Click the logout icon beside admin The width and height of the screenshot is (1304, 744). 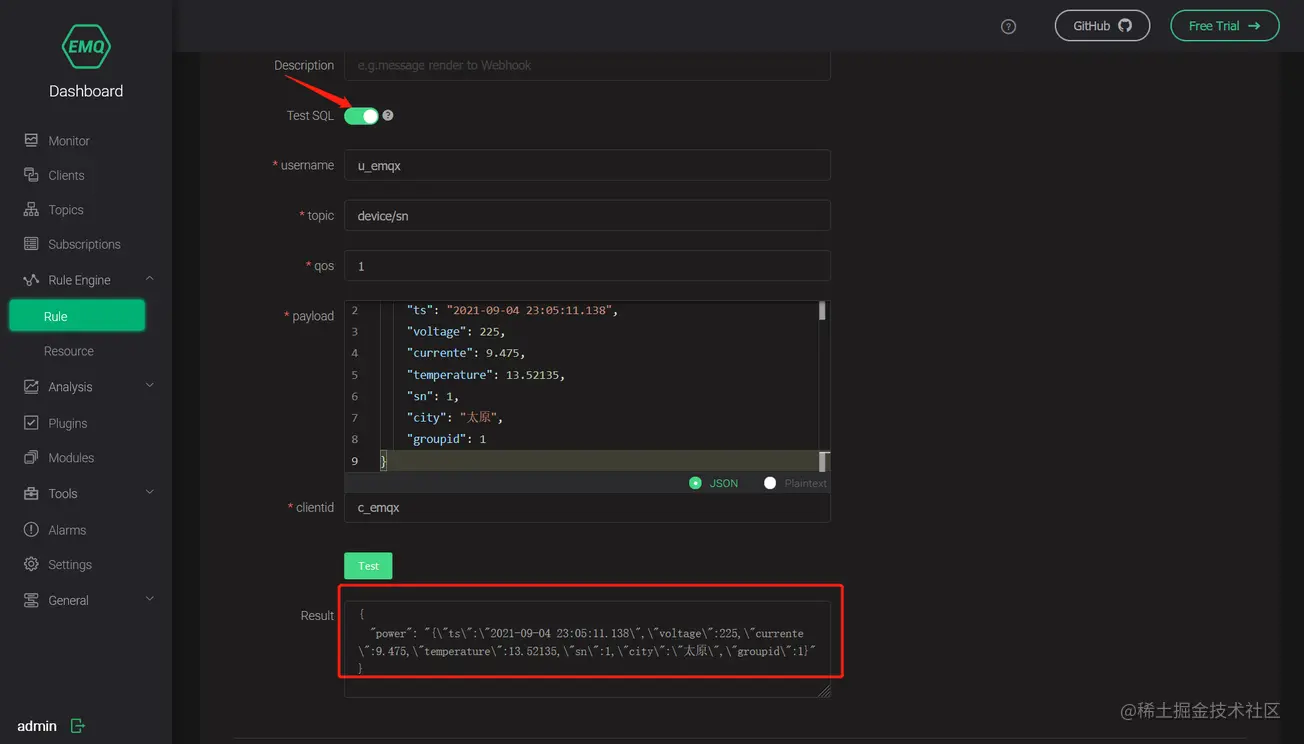pyautogui.click(x=78, y=726)
